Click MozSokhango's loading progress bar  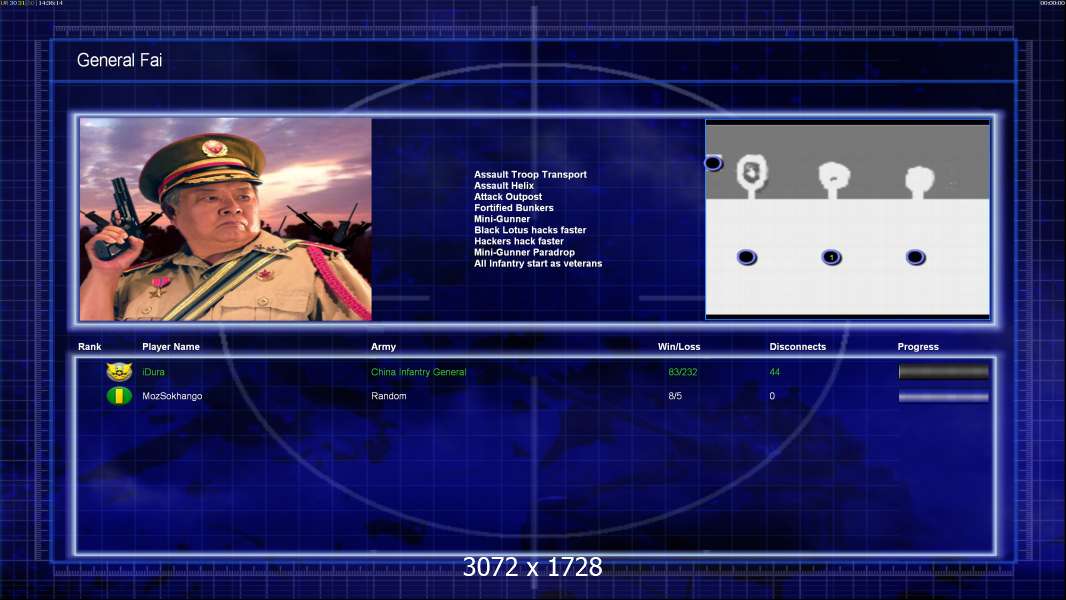944,396
